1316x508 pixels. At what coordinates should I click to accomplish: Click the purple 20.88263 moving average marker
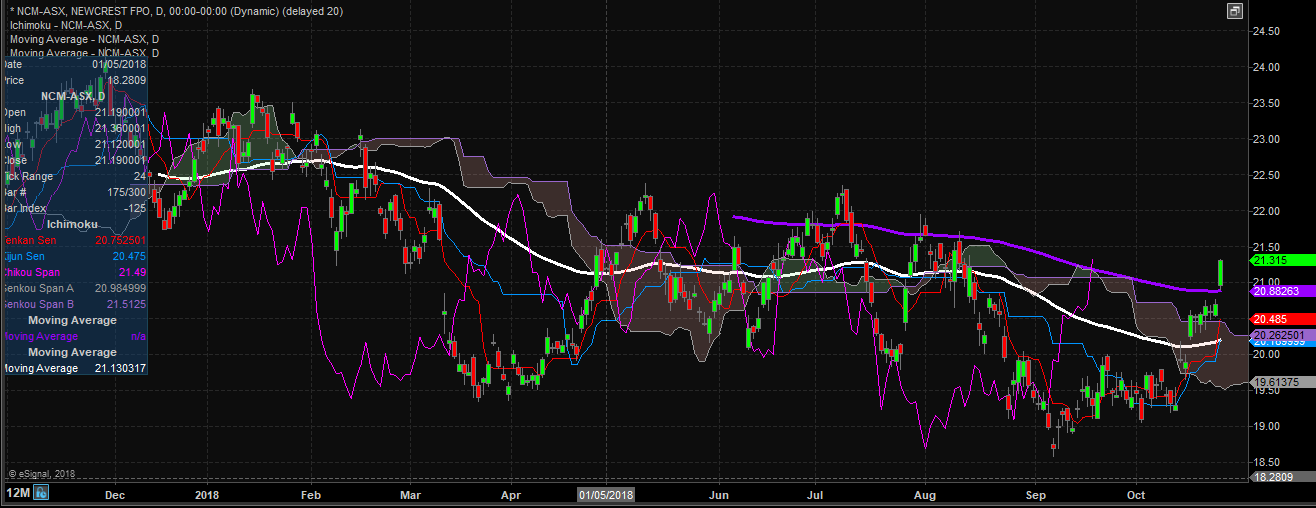point(1282,290)
